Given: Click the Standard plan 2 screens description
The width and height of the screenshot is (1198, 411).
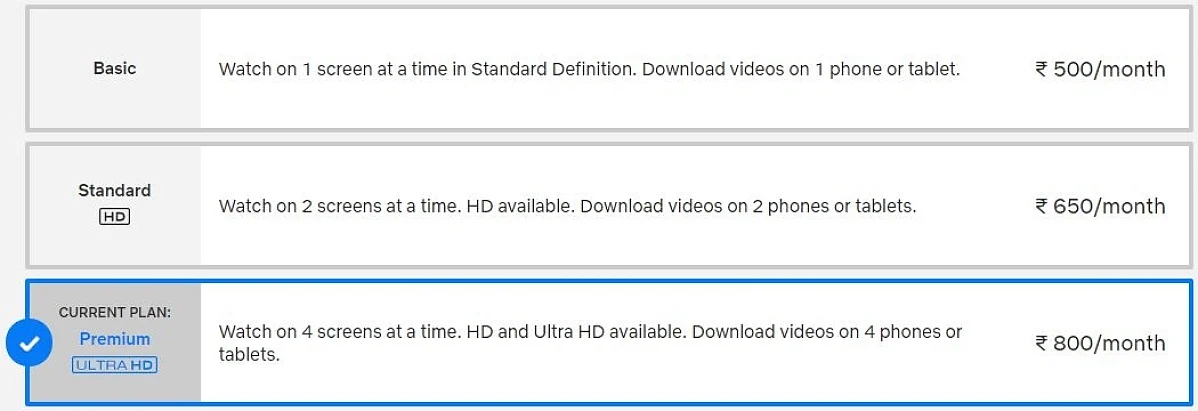Looking at the screenshot, I should 567,206.
